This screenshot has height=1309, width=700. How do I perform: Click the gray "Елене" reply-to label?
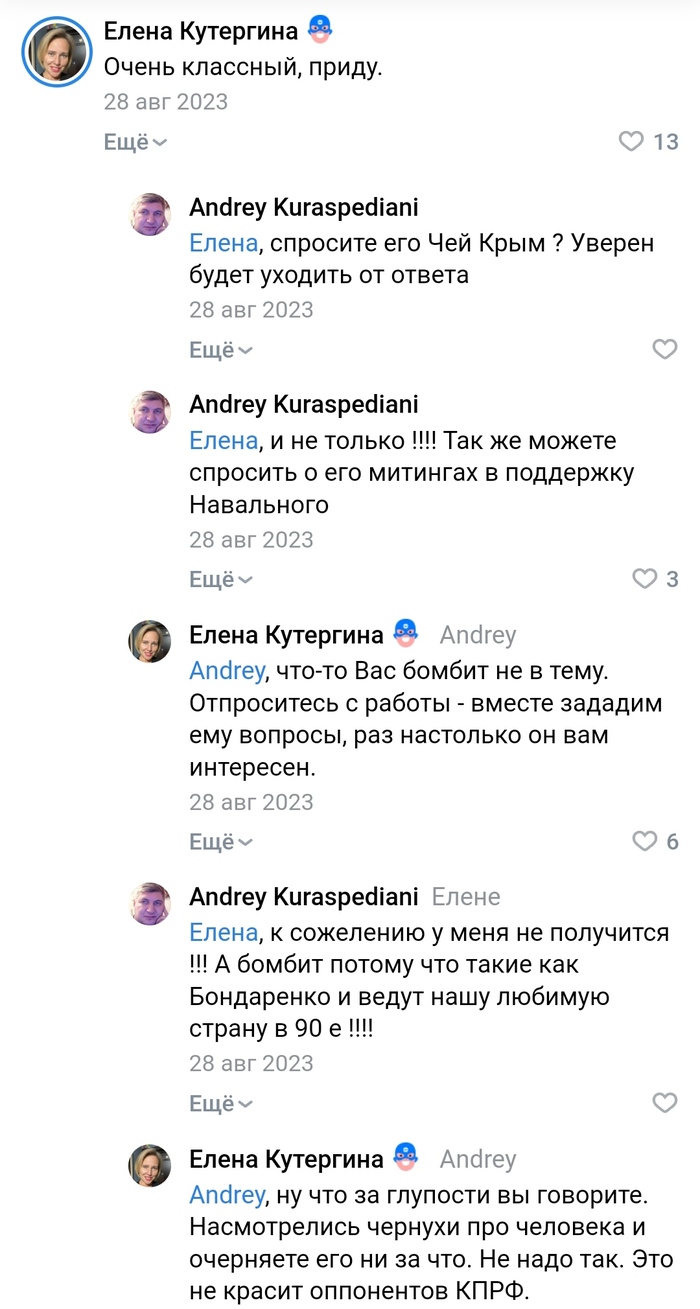pos(466,896)
